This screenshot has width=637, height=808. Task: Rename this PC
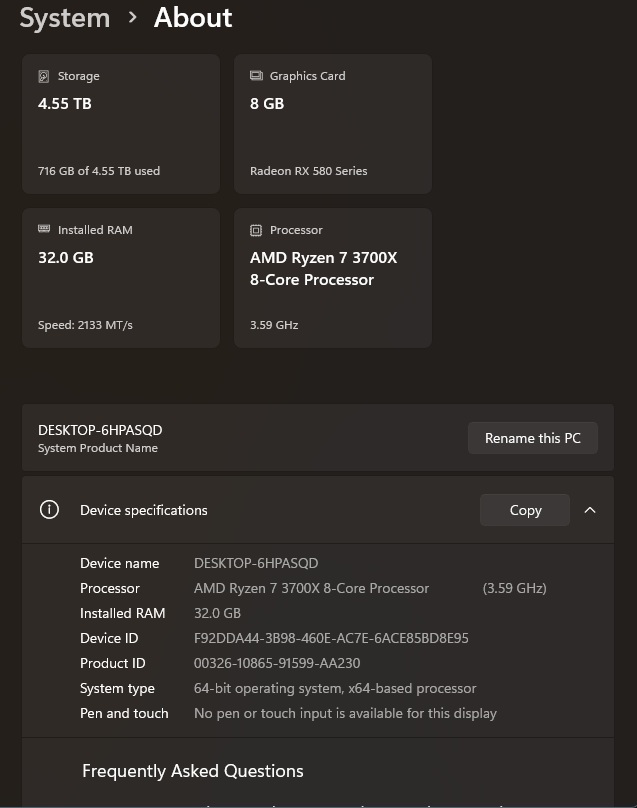[532, 438]
